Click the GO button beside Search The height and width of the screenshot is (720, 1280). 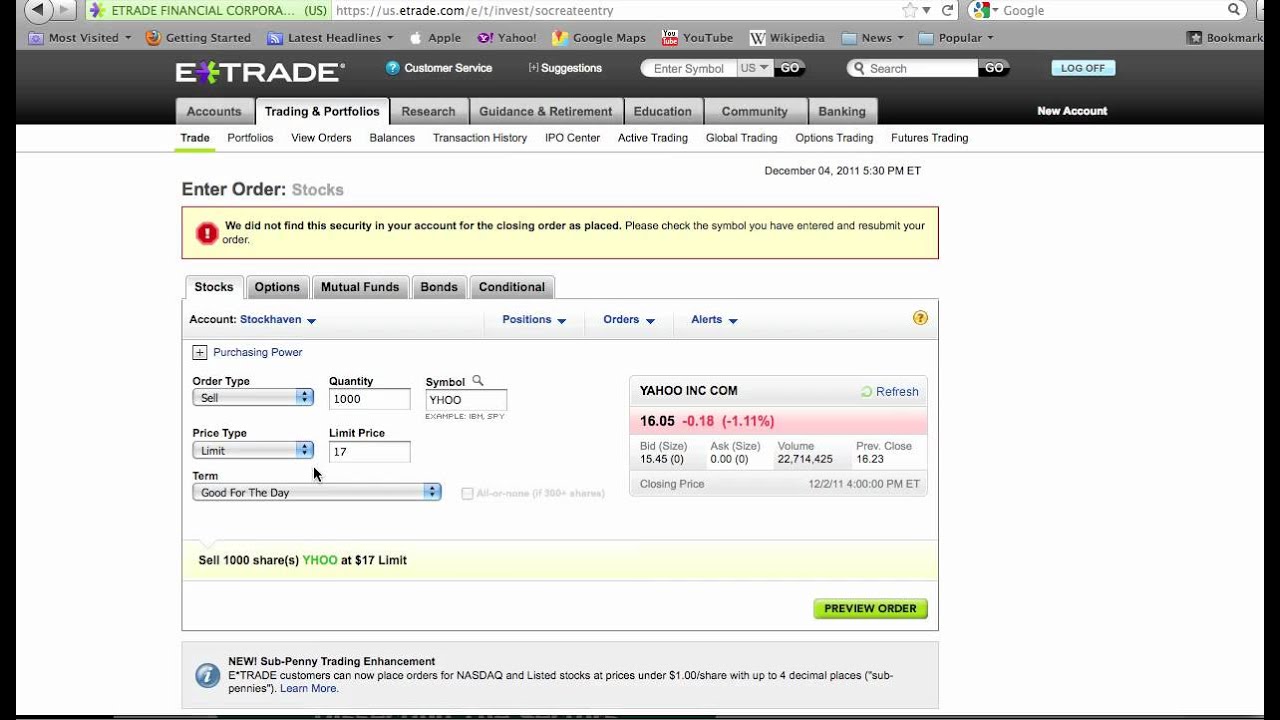coord(994,68)
